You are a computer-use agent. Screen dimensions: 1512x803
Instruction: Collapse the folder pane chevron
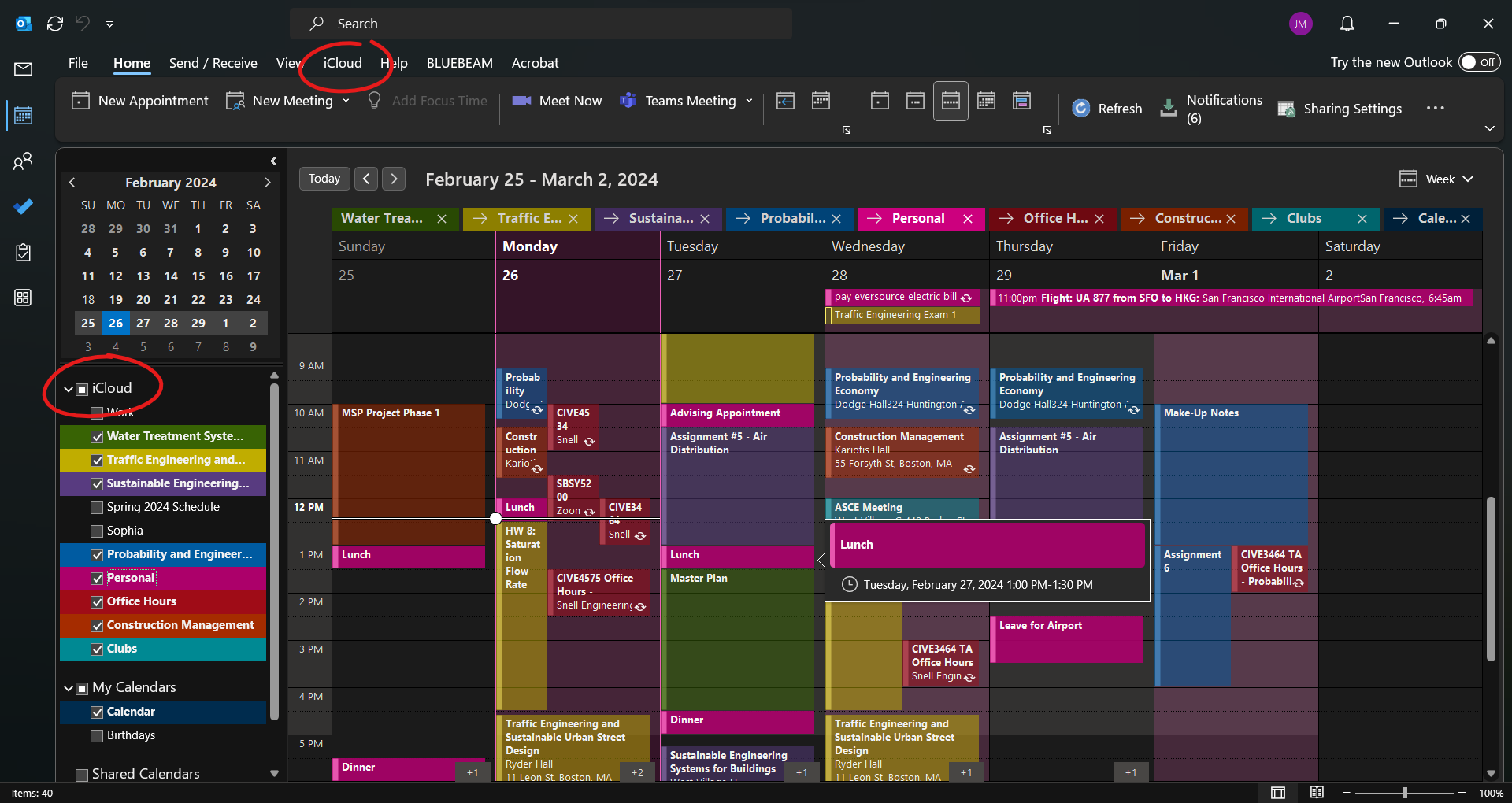[273, 161]
